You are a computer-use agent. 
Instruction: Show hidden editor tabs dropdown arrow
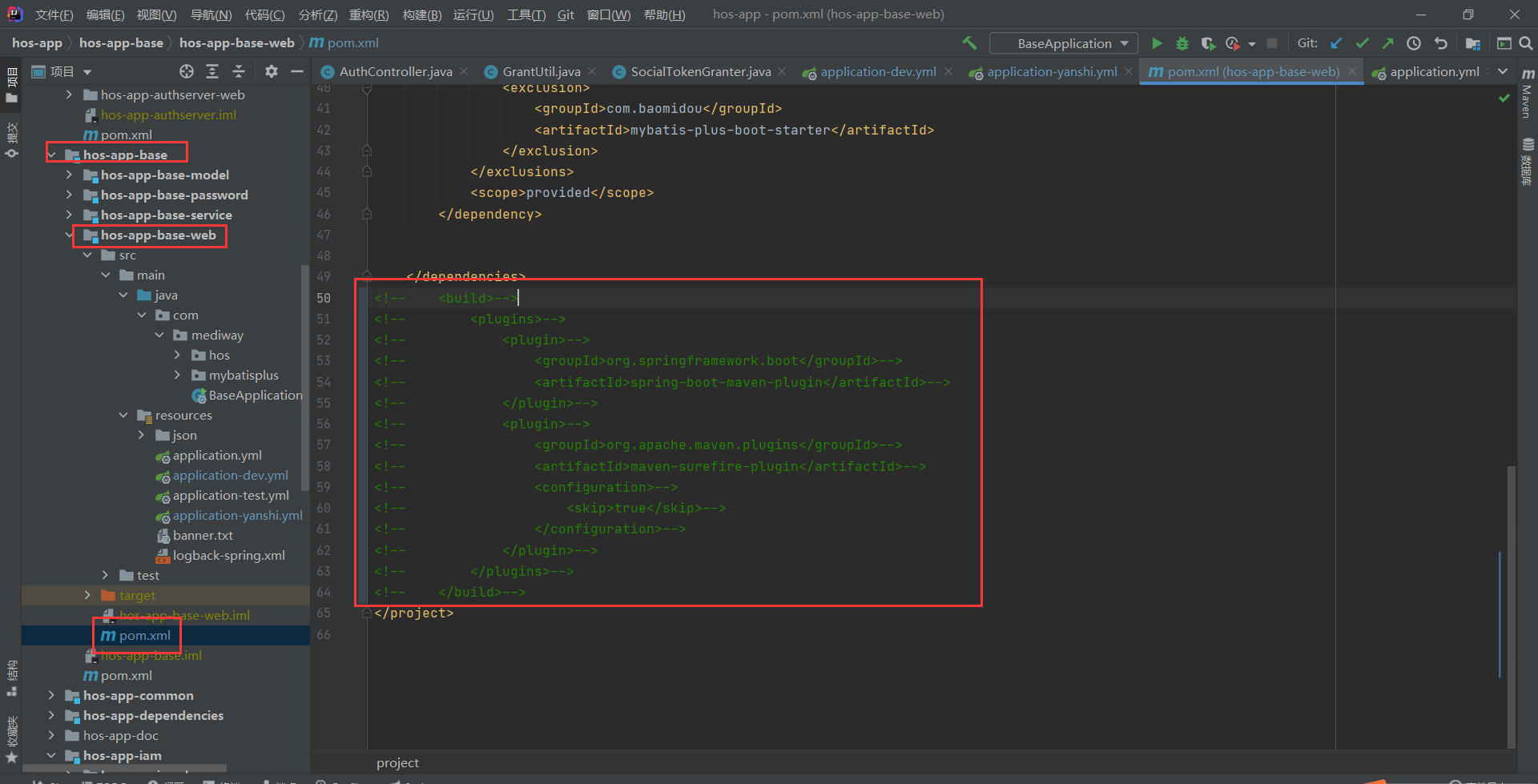coord(1503,71)
